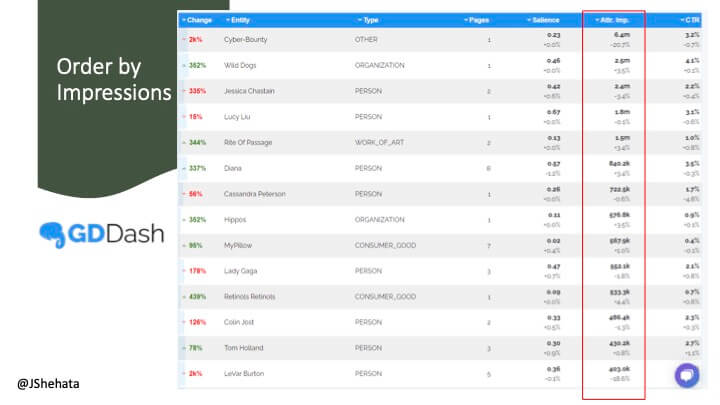Click the @JShehata handle text
Screen dimensions: 720x405
[x=48, y=383]
